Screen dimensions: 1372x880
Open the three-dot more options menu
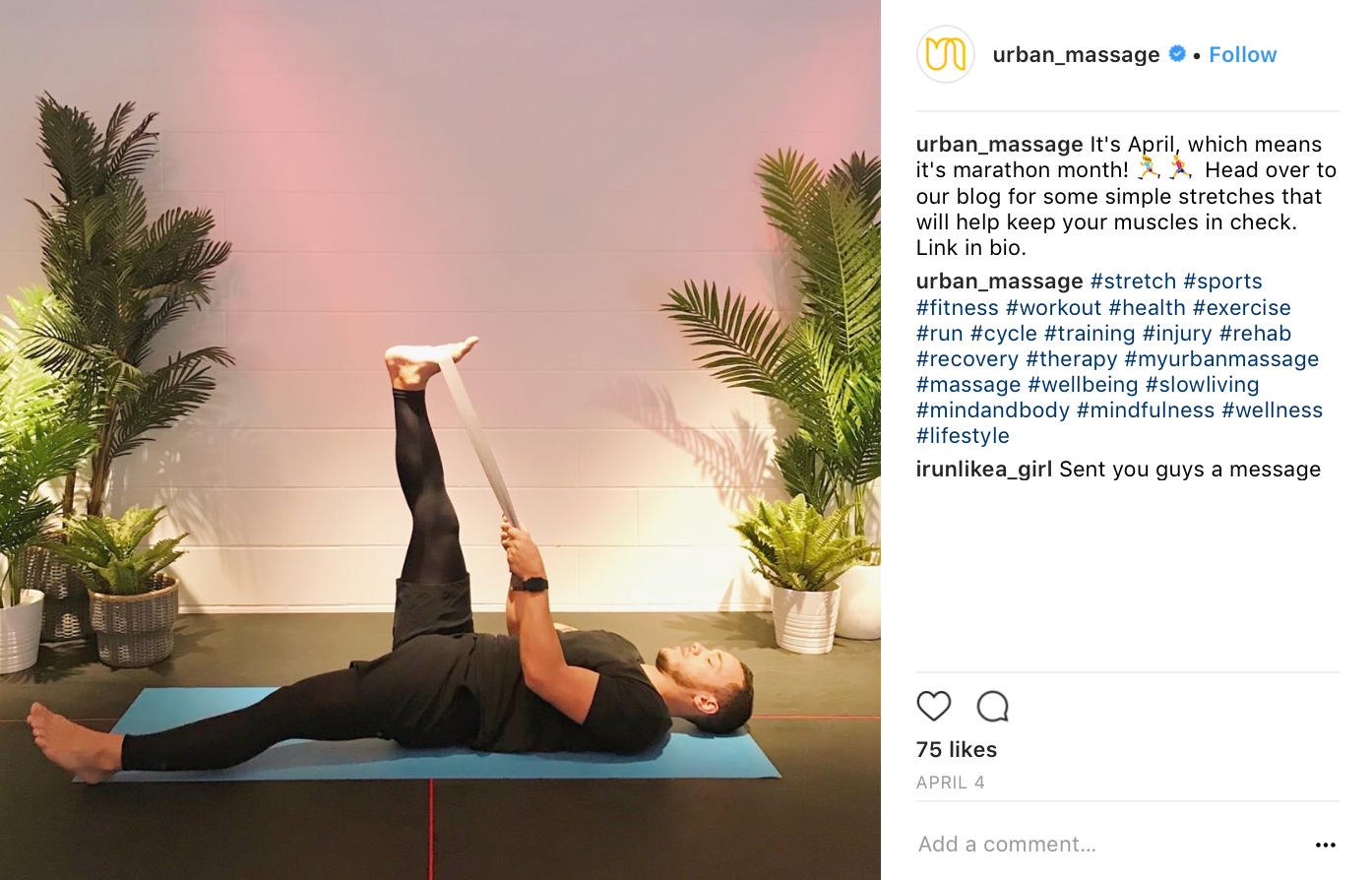click(1326, 845)
